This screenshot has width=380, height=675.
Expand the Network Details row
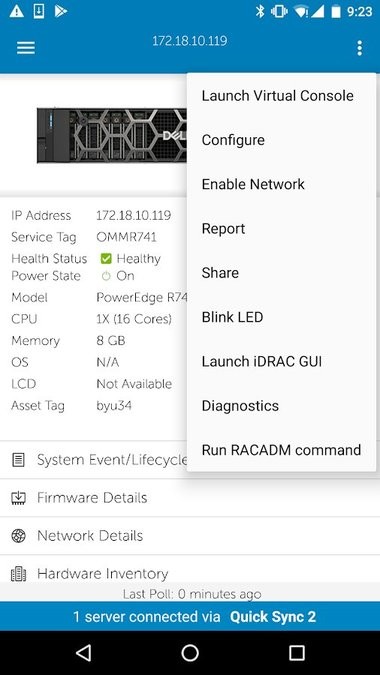(190, 536)
